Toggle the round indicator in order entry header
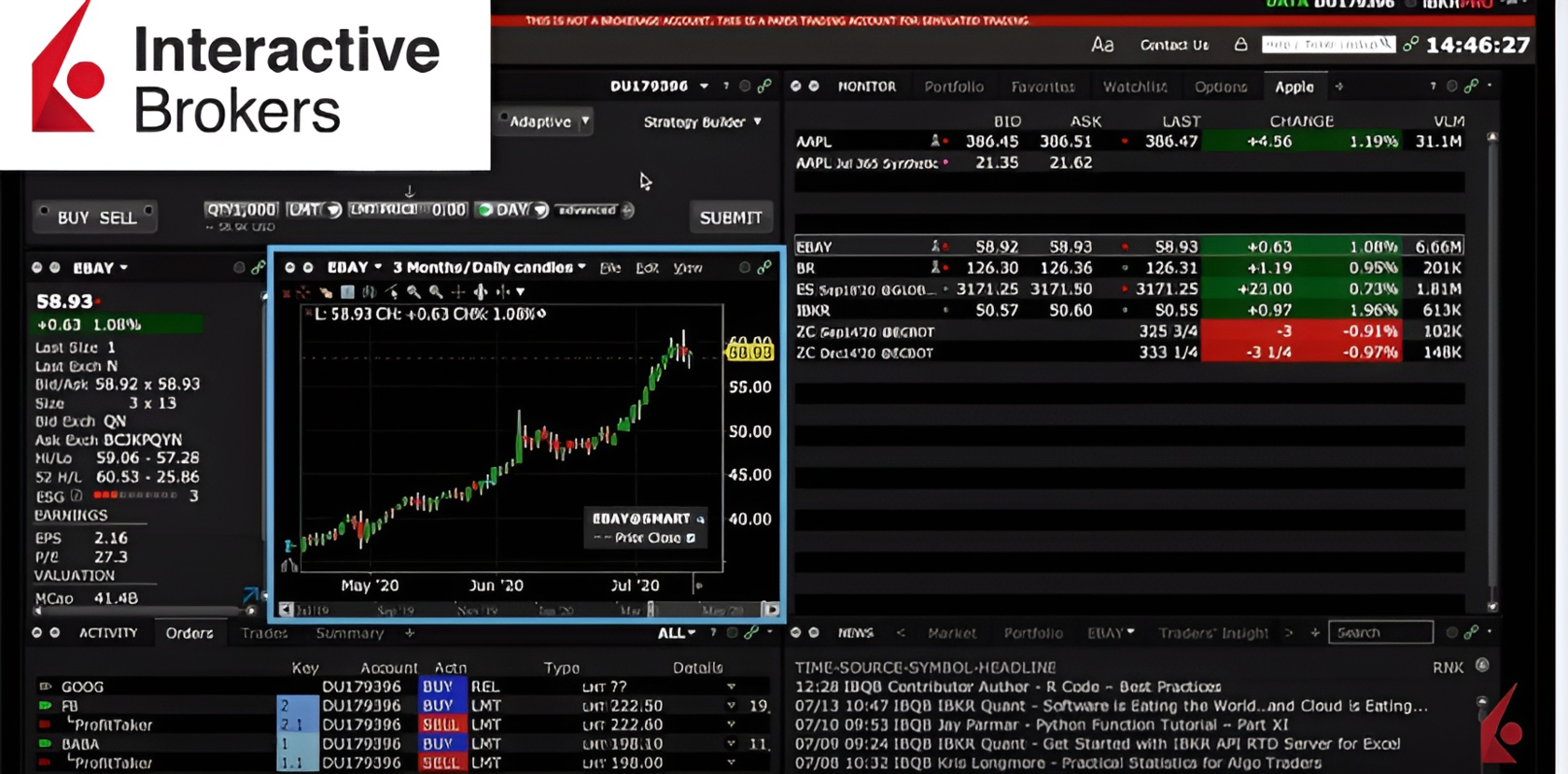Viewport: 1568px width, 774px height. (x=745, y=86)
